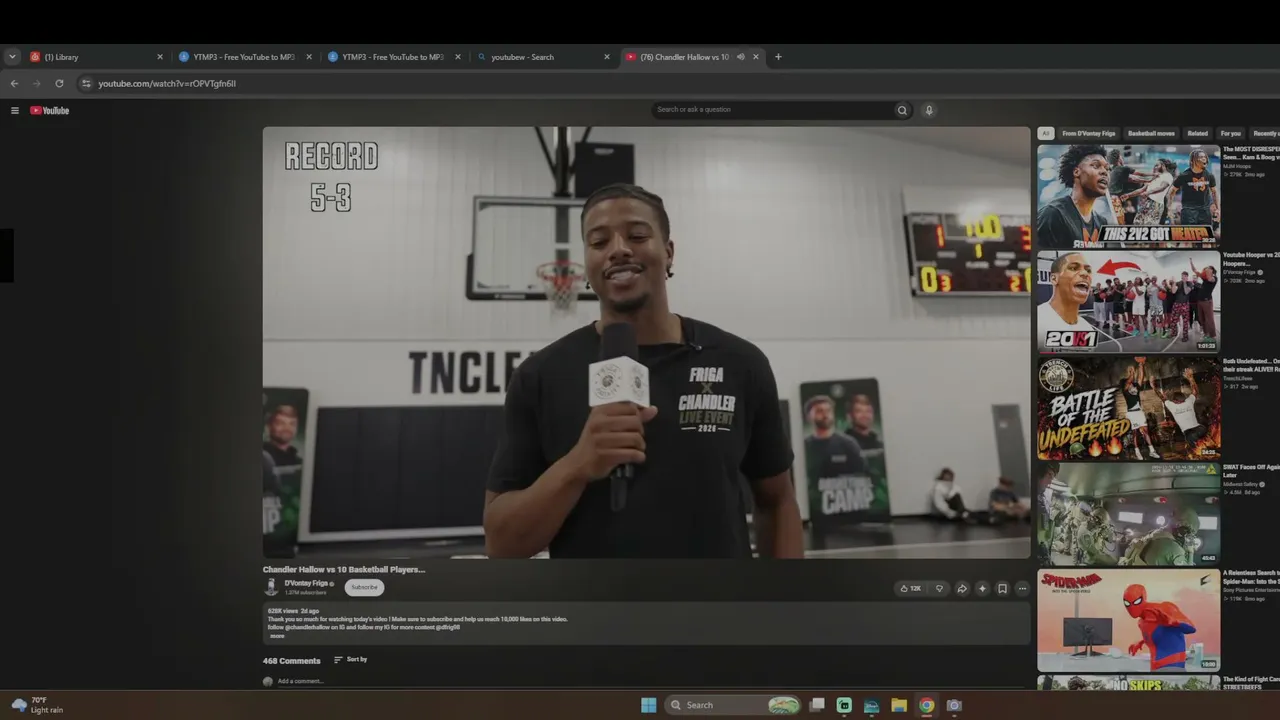The image size is (1280, 720).
Task: Open the YouTube hamburger guide menu
Action: click(15, 110)
